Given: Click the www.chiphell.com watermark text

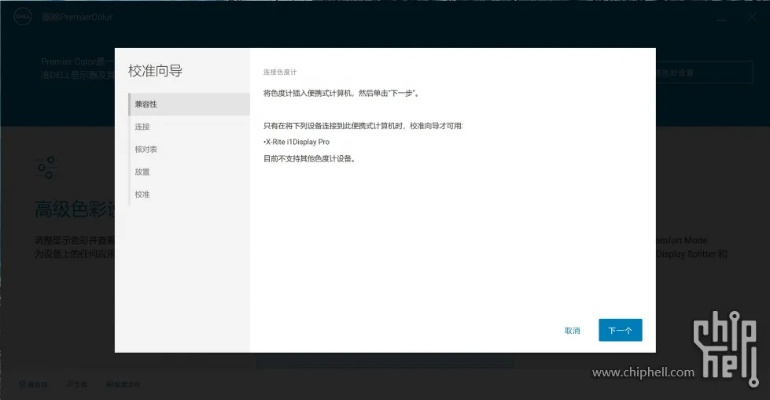Looking at the screenshot, I should pos(642,373).
